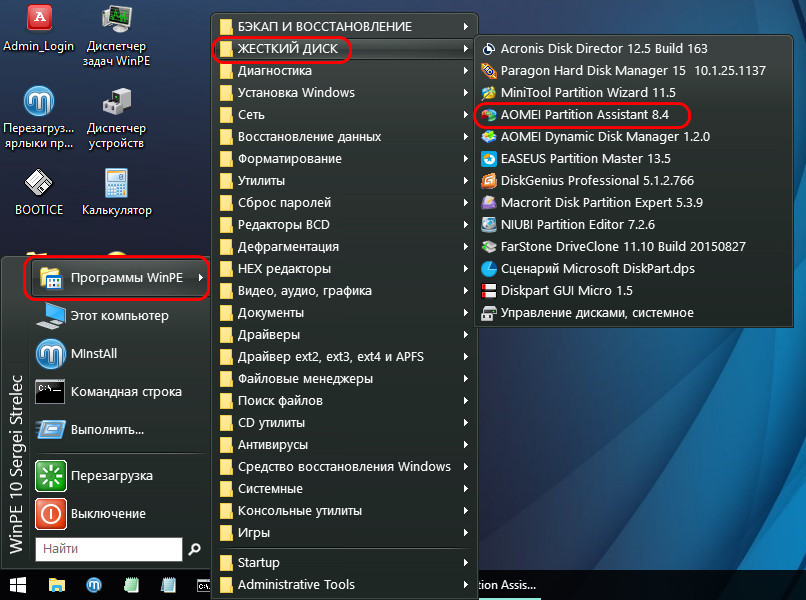Open the command prompt taskbar icon

(x=204, y=585)
